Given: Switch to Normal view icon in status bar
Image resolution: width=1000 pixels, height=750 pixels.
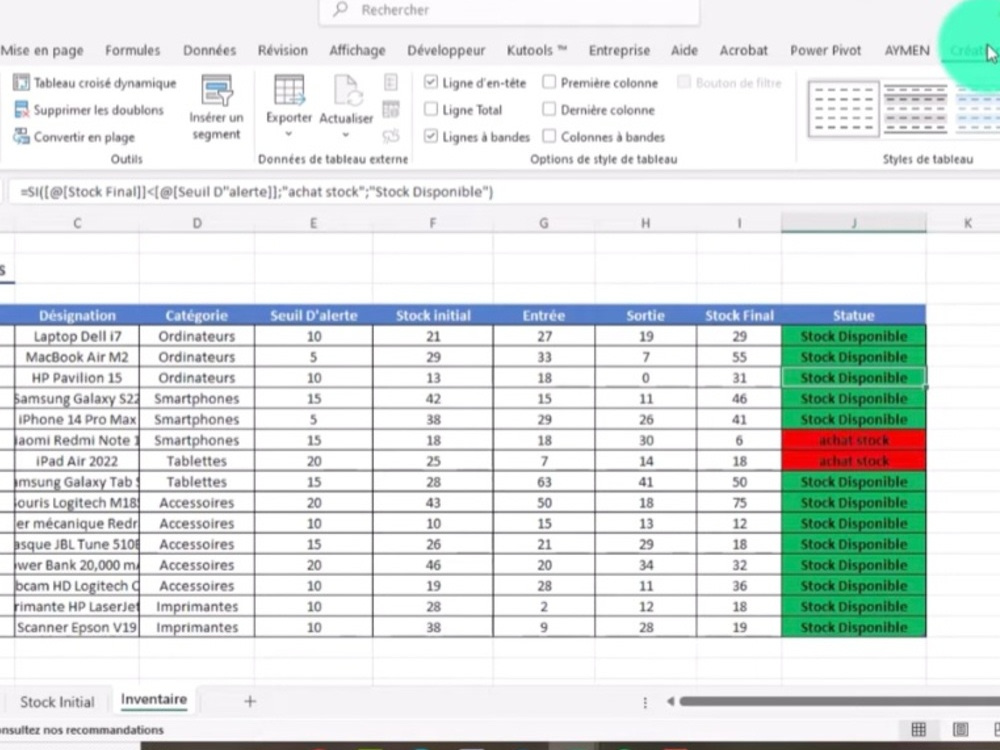Looking at the screenshot, I should [x=918, y=729].
